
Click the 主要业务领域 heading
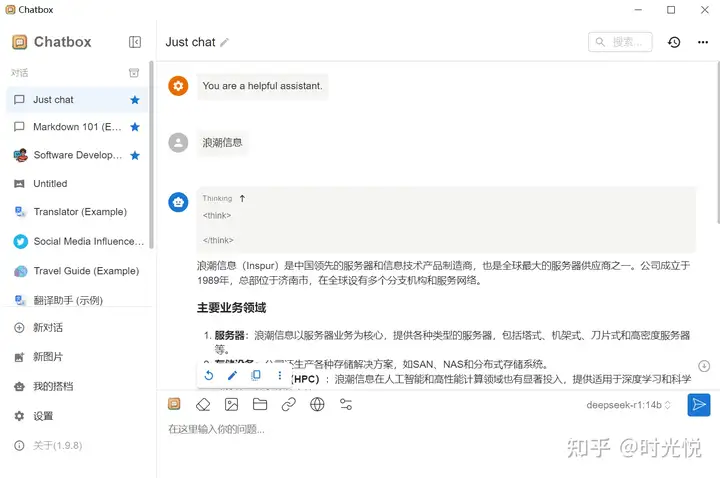point(231,308)
